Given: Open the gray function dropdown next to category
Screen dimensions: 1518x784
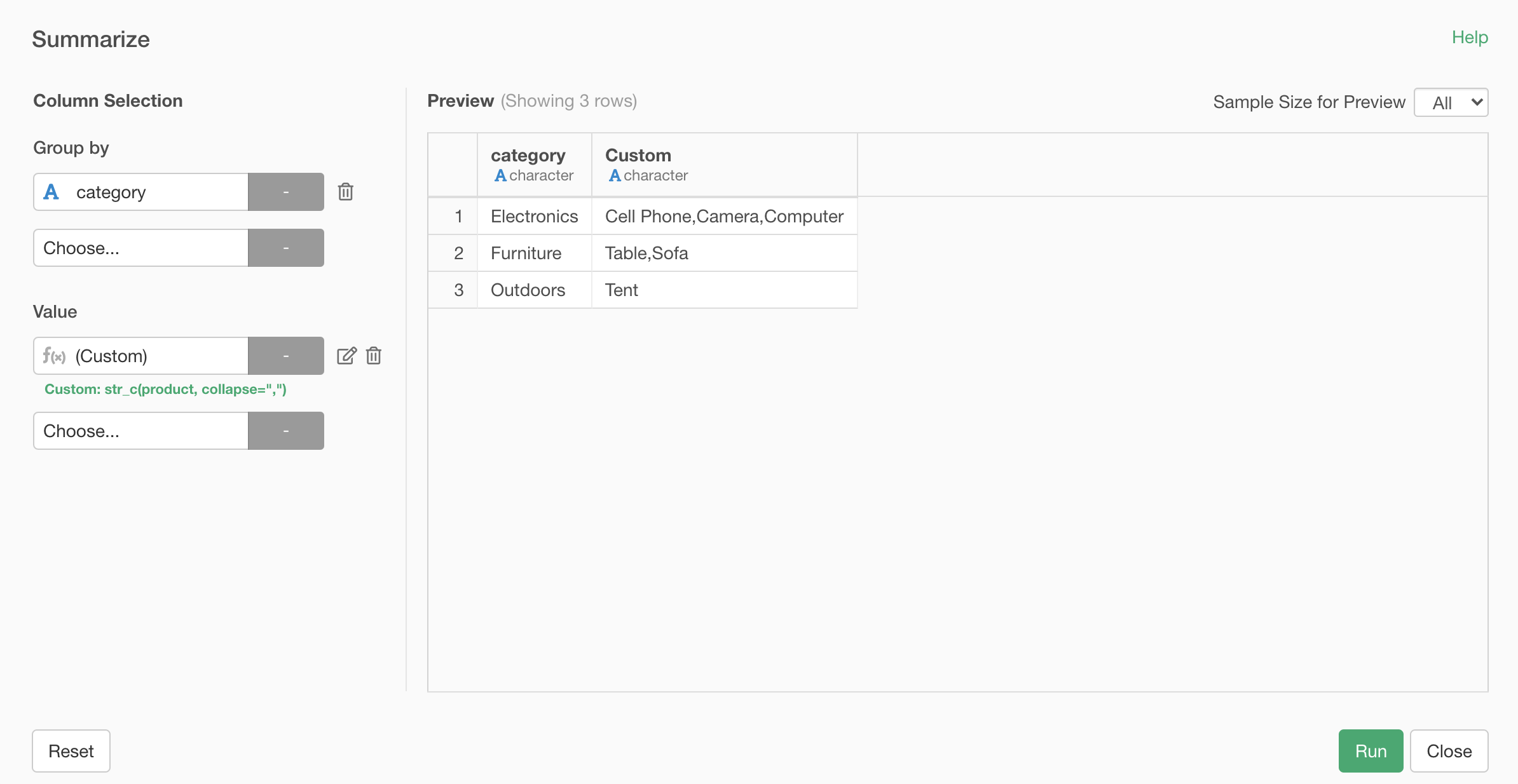Looking at the screenshot, I should pyautogui.click(x=286, y=192).
